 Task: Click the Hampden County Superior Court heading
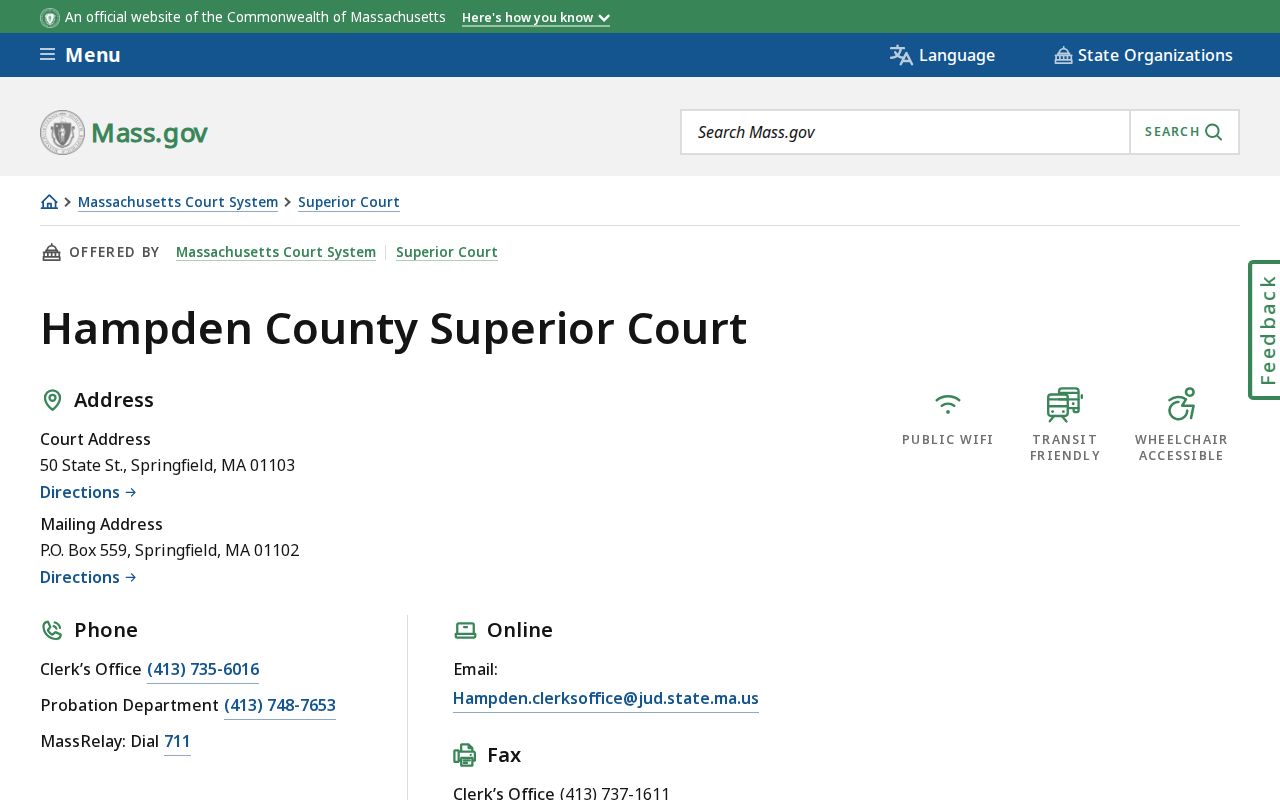pos(394,328)
